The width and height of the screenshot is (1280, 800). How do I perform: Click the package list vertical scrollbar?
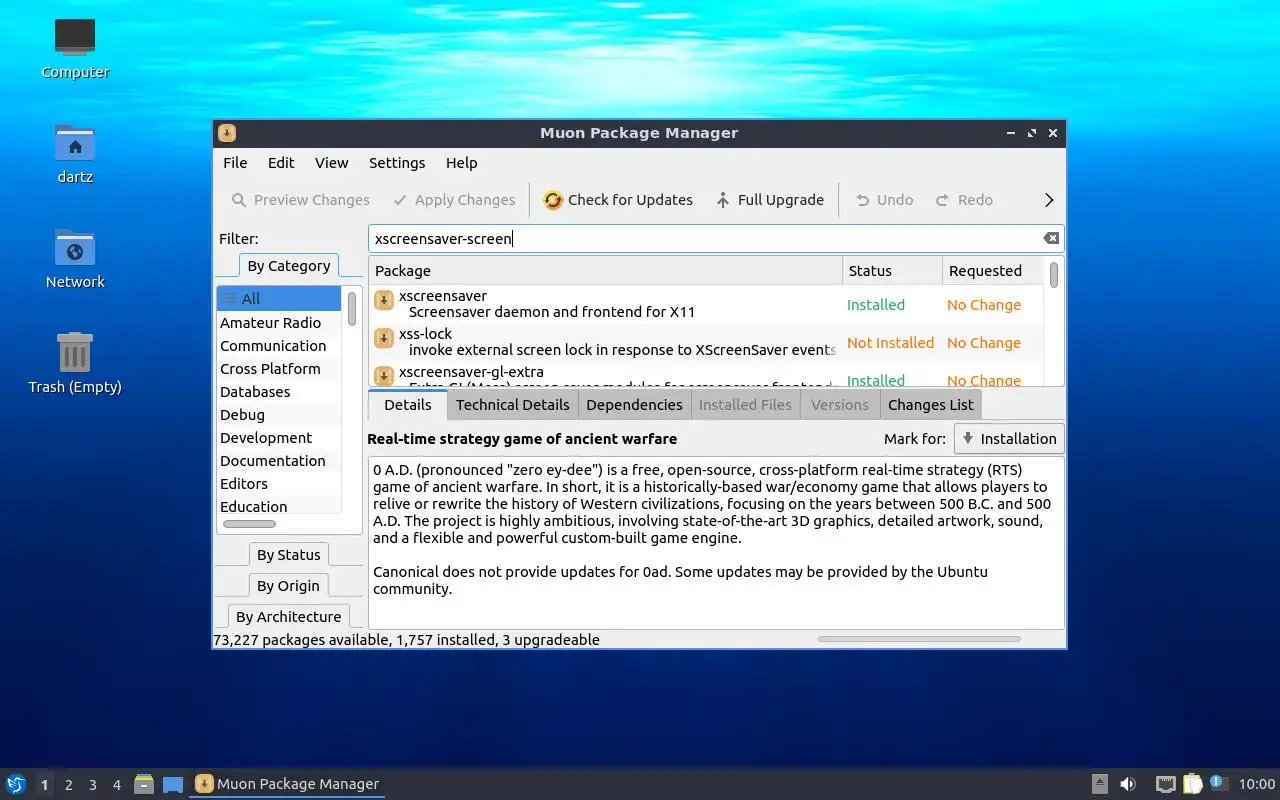coord(1054,275)
